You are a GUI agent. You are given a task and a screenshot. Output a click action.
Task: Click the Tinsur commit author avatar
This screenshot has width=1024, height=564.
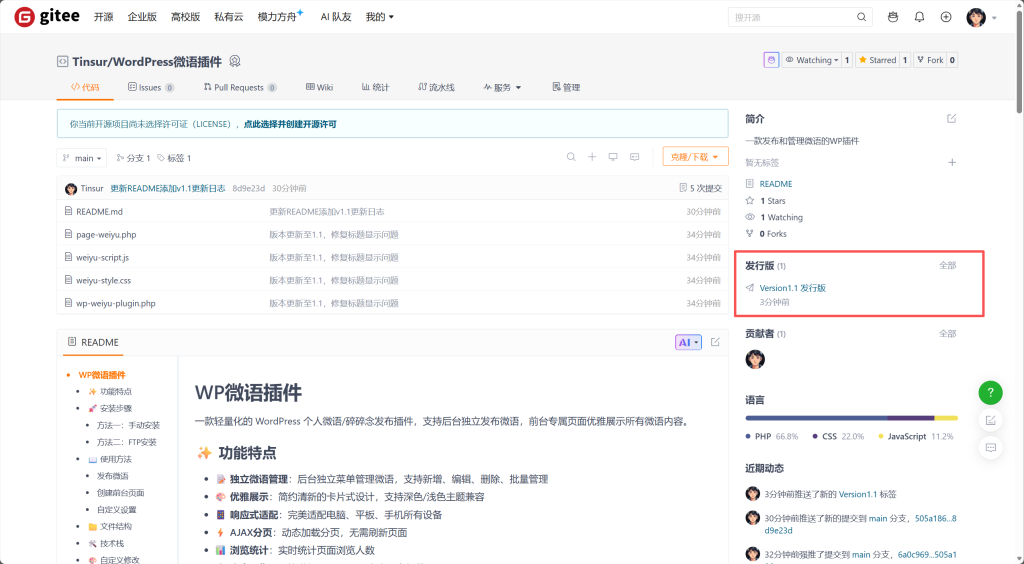point(71,189)
